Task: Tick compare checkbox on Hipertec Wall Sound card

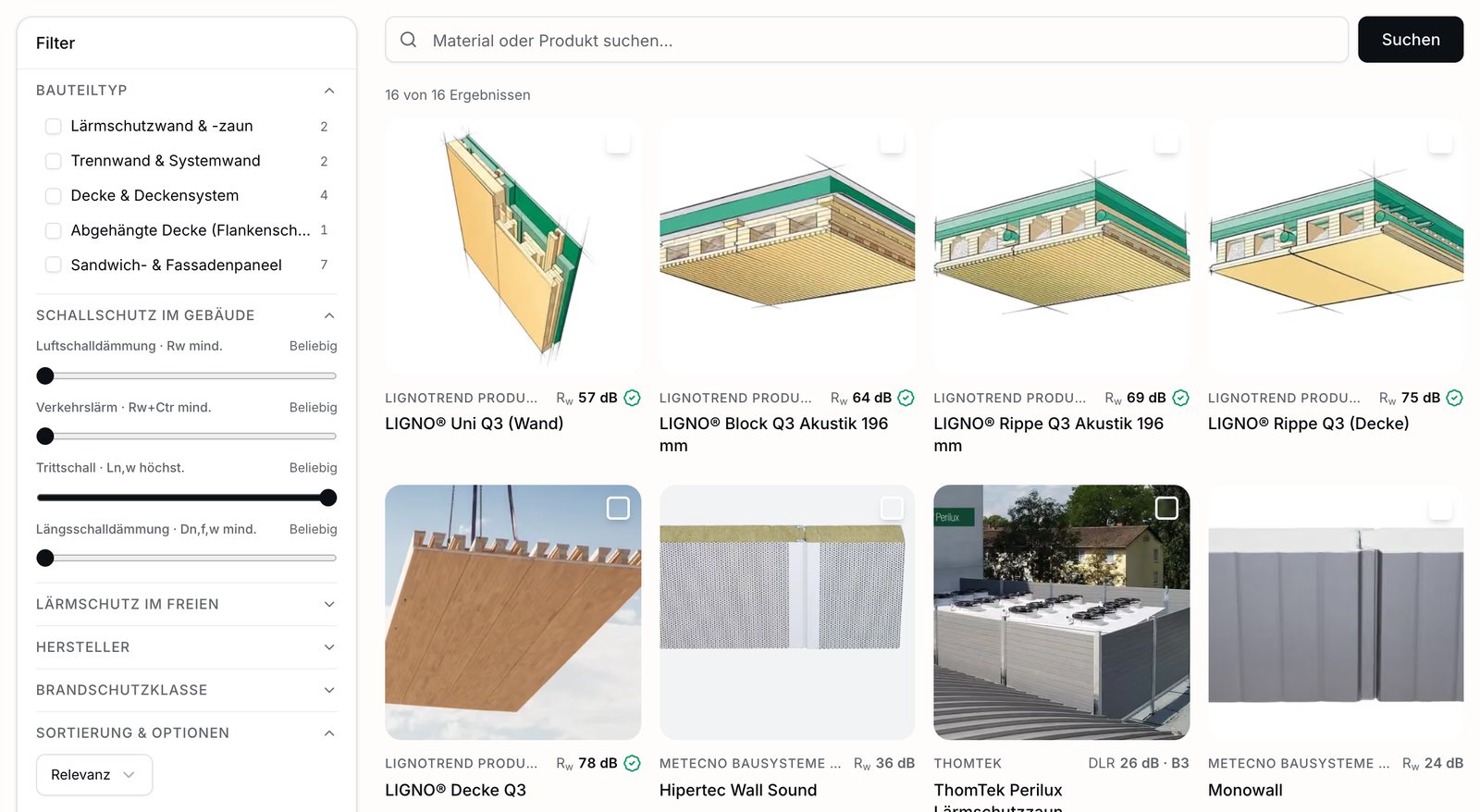Action: [x=892, y=508]
